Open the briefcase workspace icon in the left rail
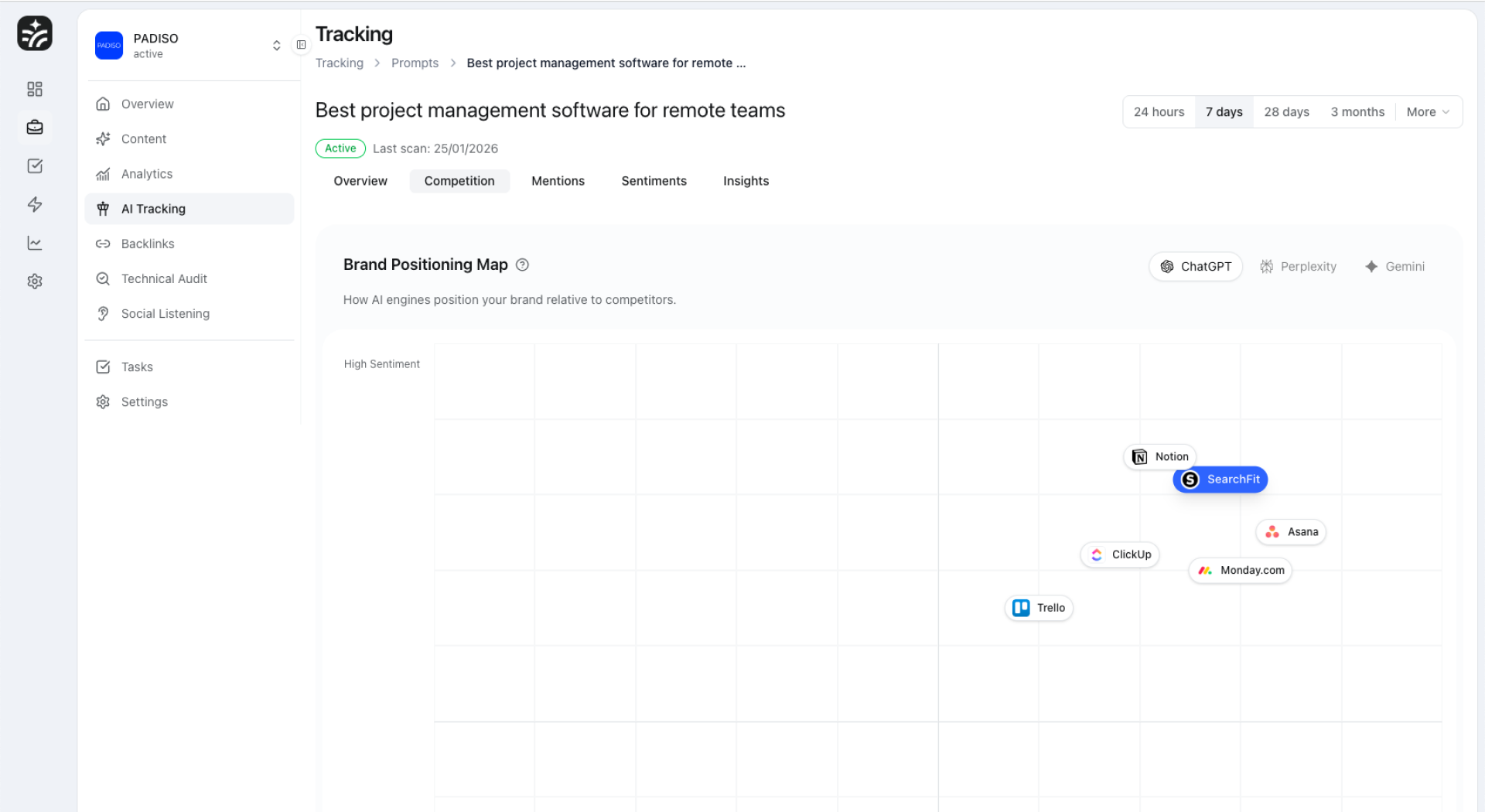 point(34,127)
